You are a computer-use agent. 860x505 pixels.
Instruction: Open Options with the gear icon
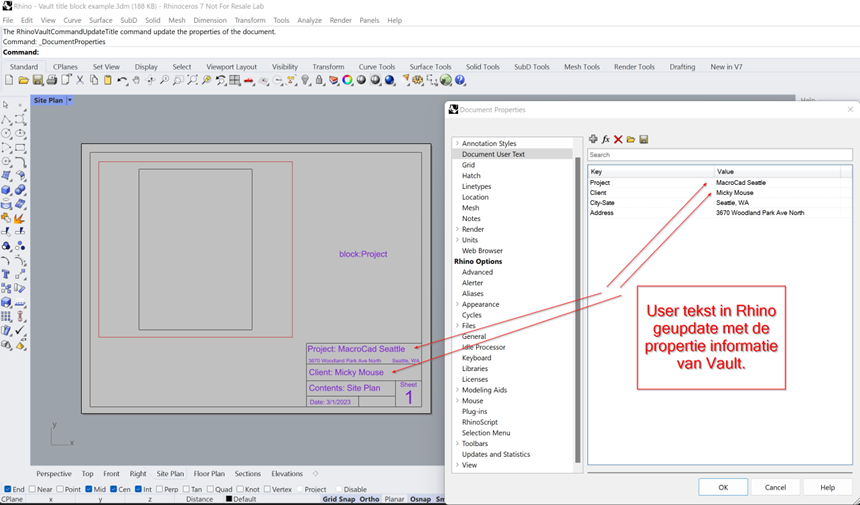(418, 80)
